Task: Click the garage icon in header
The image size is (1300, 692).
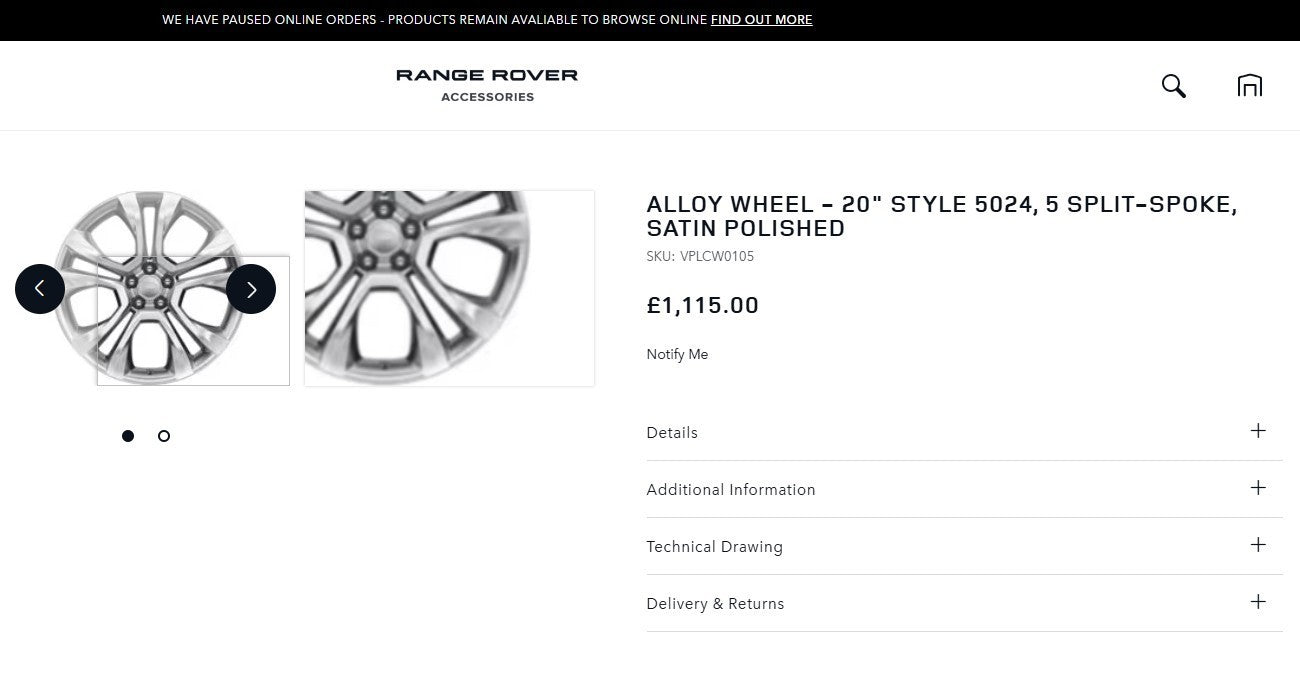Action: click(x=1249, y=86)
